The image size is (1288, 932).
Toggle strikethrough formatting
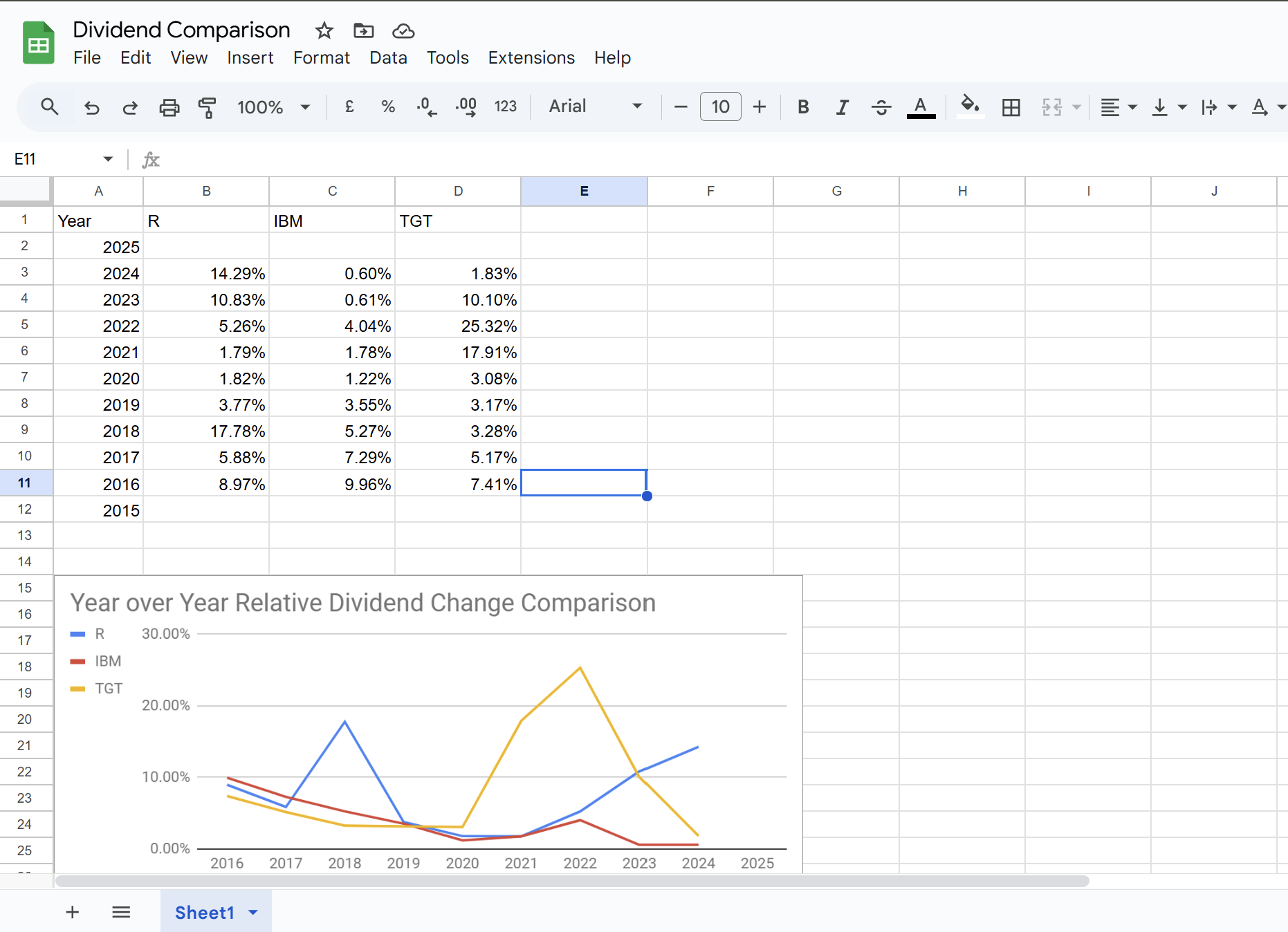[881, 107]
